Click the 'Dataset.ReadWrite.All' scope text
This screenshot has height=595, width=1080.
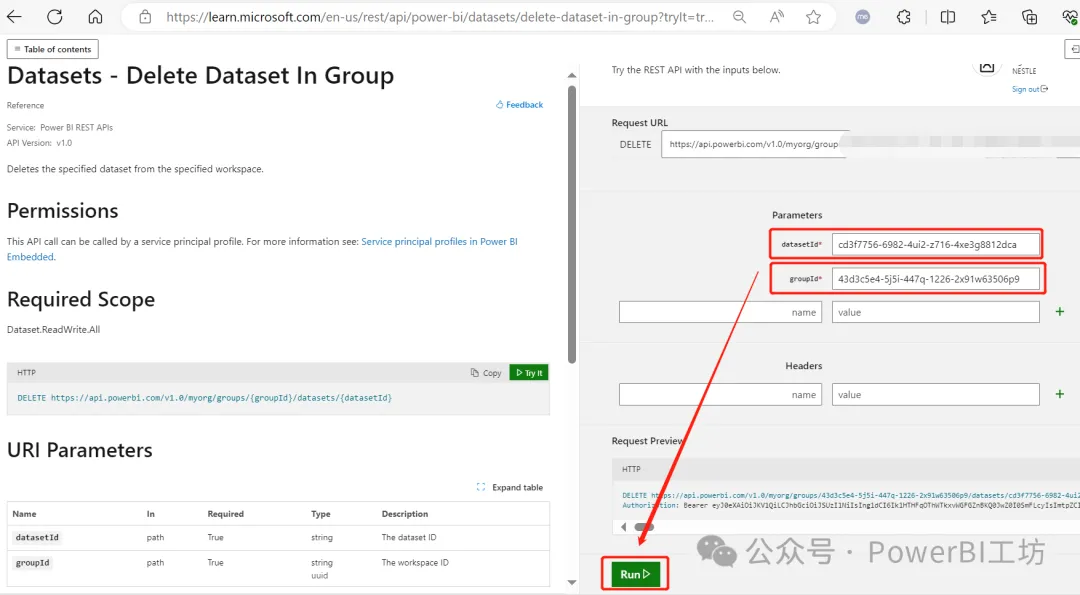point(54,329)
